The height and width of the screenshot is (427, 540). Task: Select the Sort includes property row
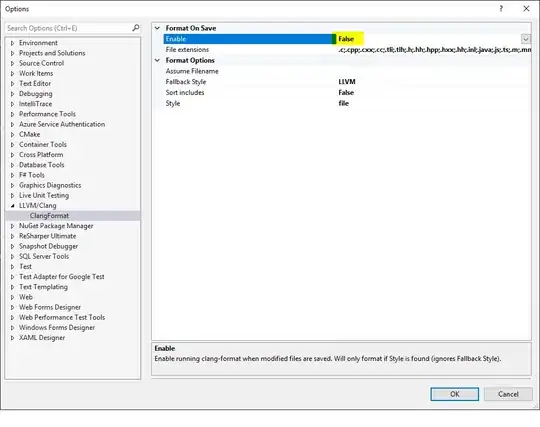tap(347, 93)
